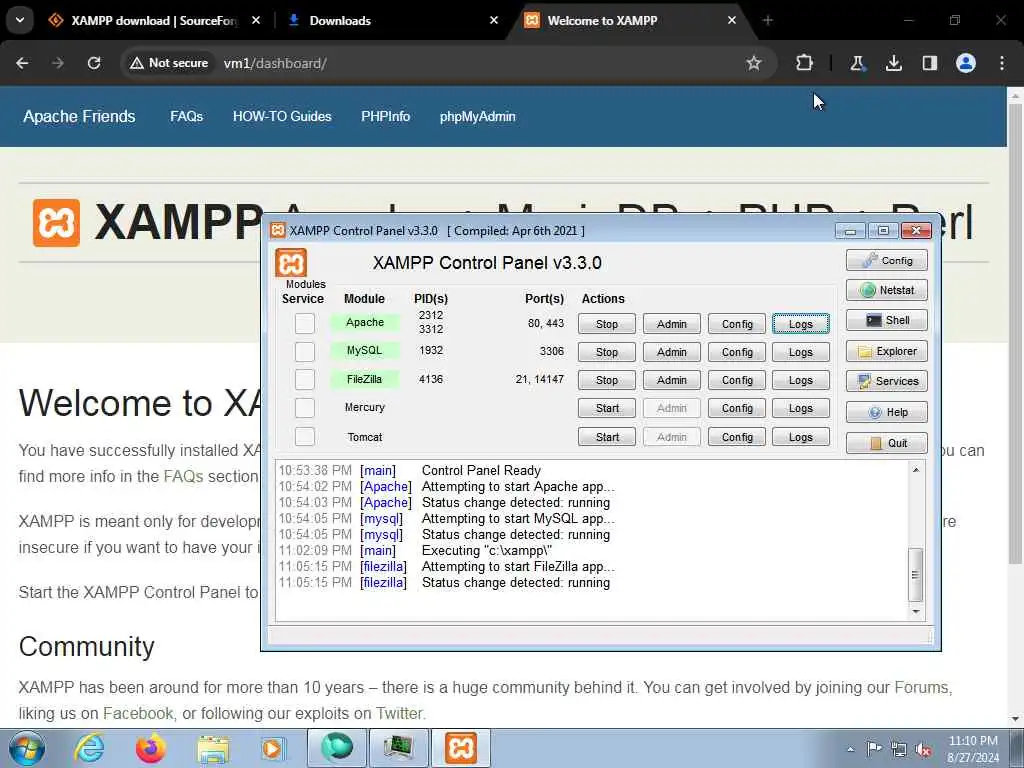Open Tomcat Config button
This screenshot has width=1024, height=768.
coord(737,437)
